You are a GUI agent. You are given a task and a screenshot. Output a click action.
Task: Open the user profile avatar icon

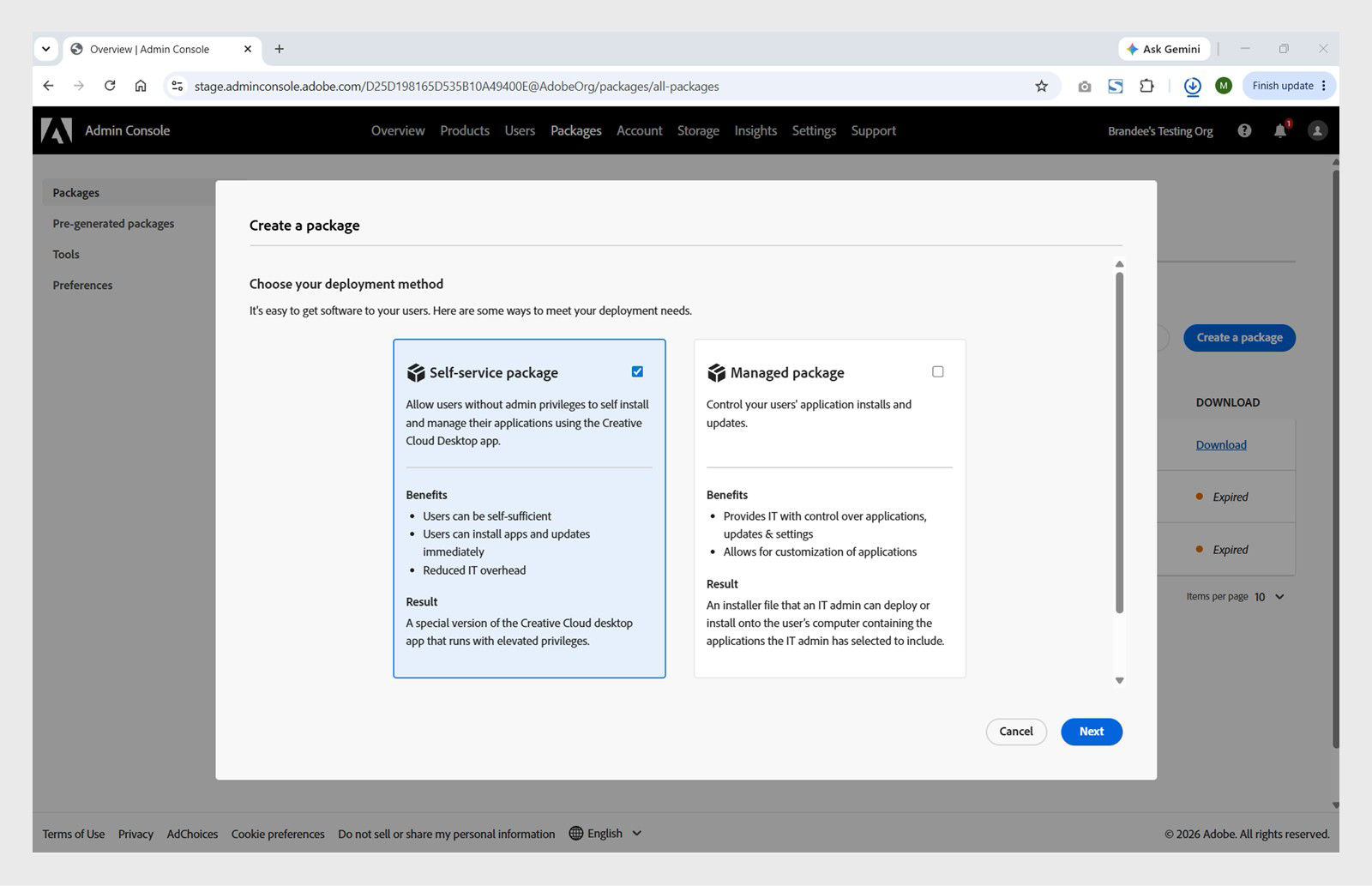(1317, 130)
